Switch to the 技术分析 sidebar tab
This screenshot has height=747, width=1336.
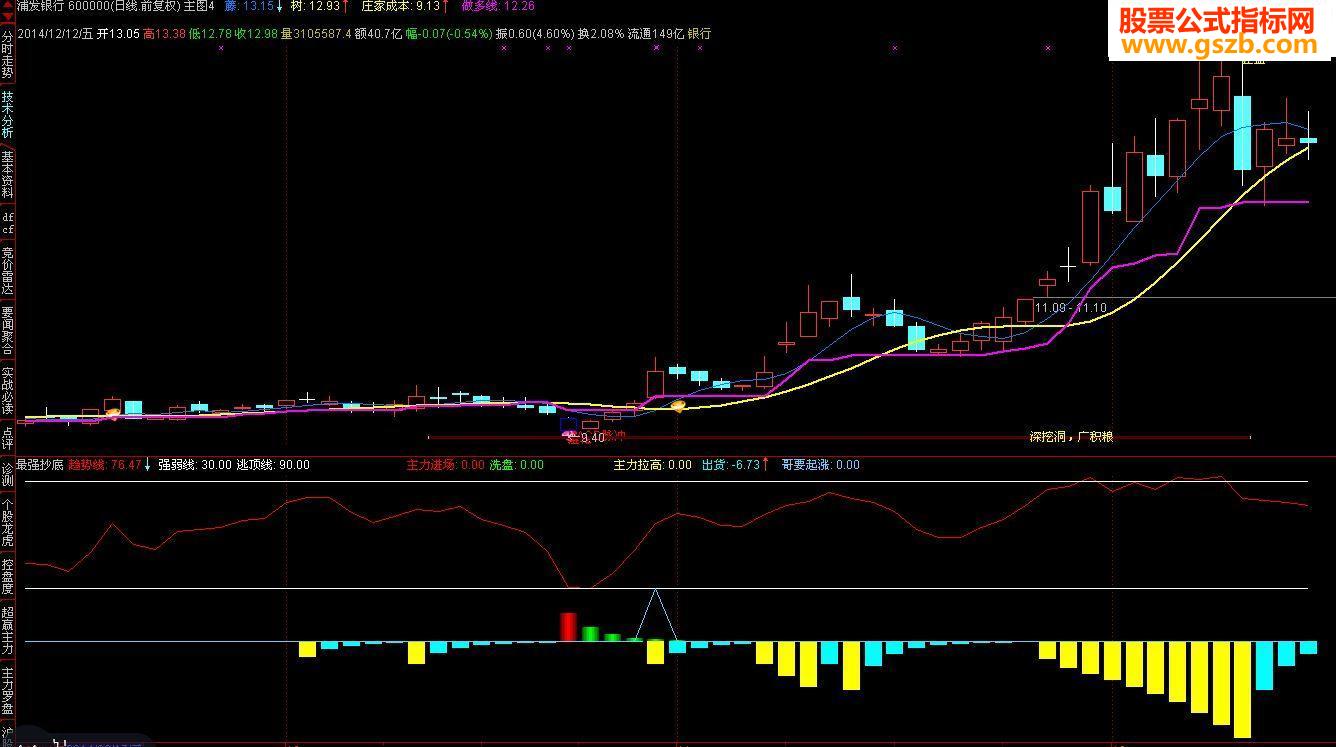7,114
